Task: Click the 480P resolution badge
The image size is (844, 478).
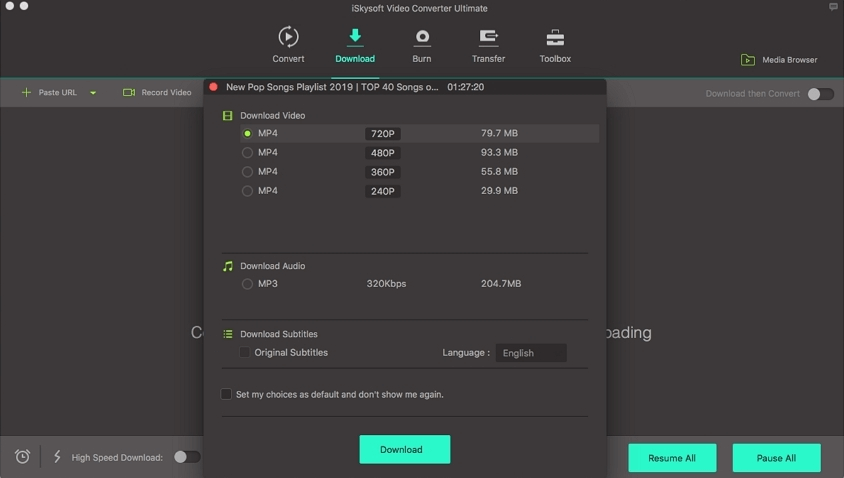Action: pos(383,153)
